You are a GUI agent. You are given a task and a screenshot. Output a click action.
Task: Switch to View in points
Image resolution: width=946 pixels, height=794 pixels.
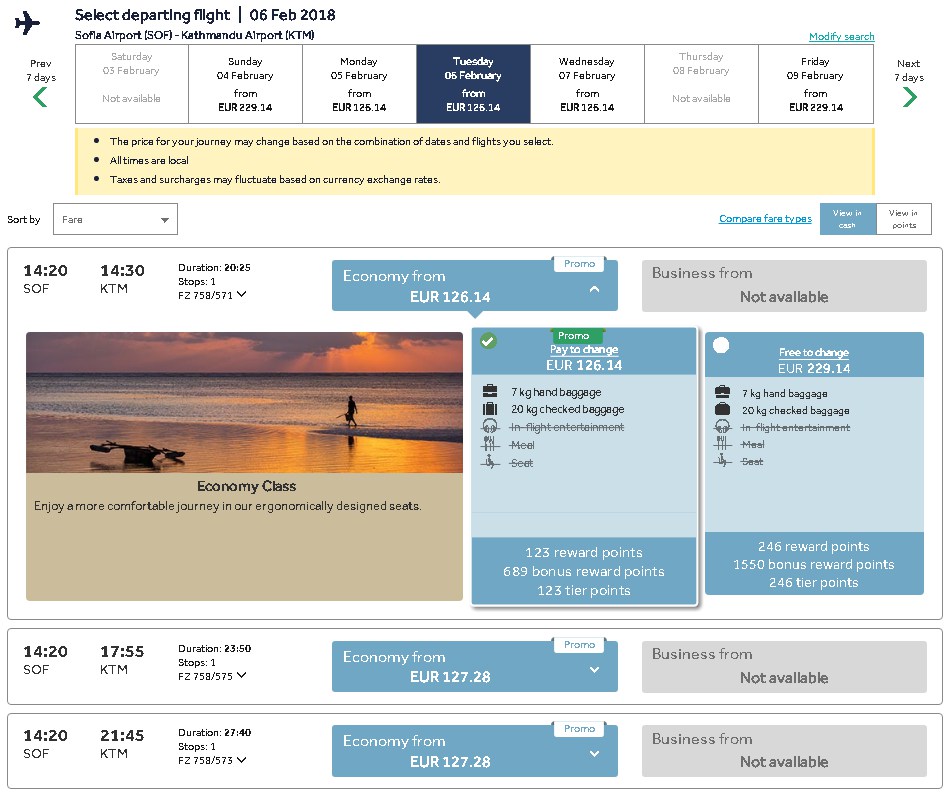904,219
